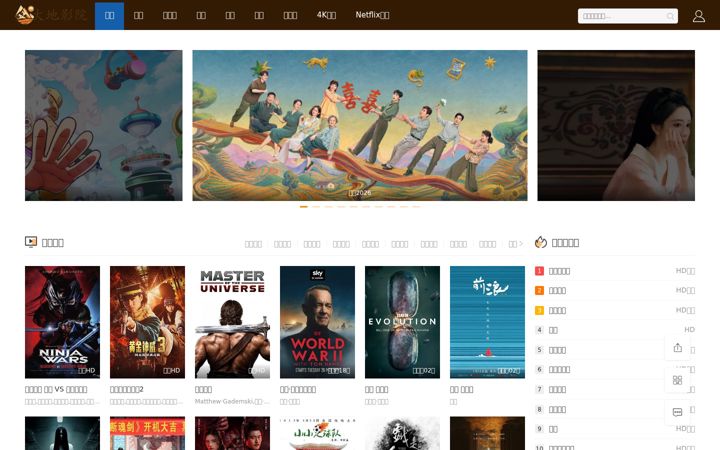Open the Master of the Universe poster
The image size is (720, 450).
click(x=232, y=322)
